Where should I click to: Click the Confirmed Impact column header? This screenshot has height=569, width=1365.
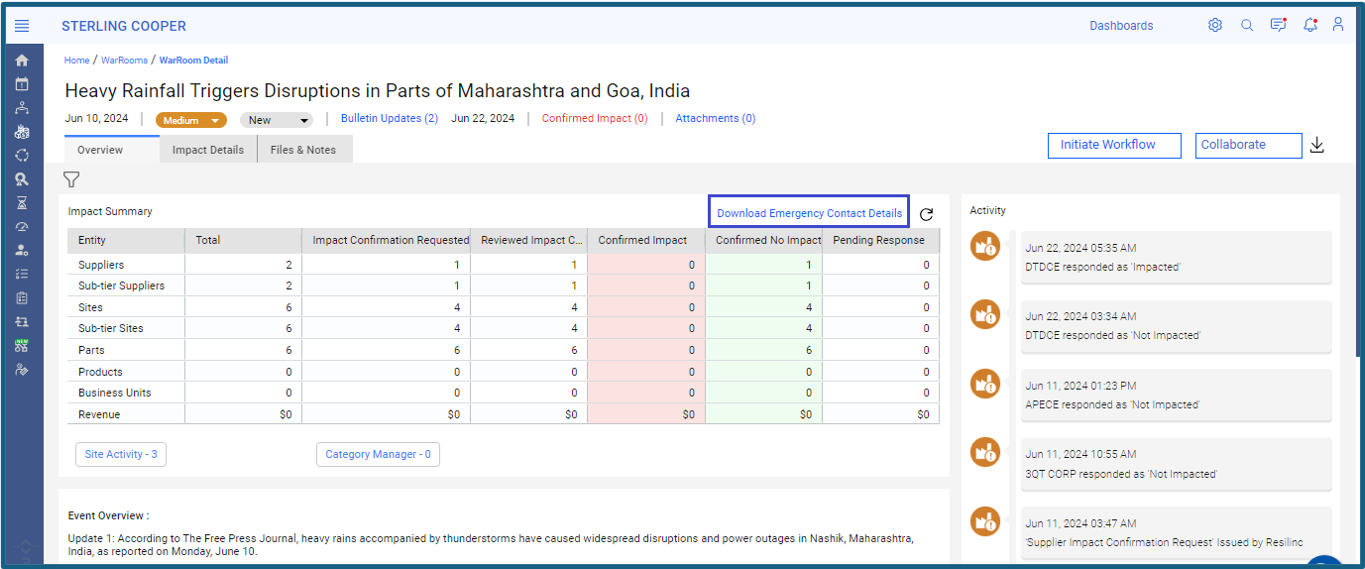pyautogui.click(x=646, y=240)
